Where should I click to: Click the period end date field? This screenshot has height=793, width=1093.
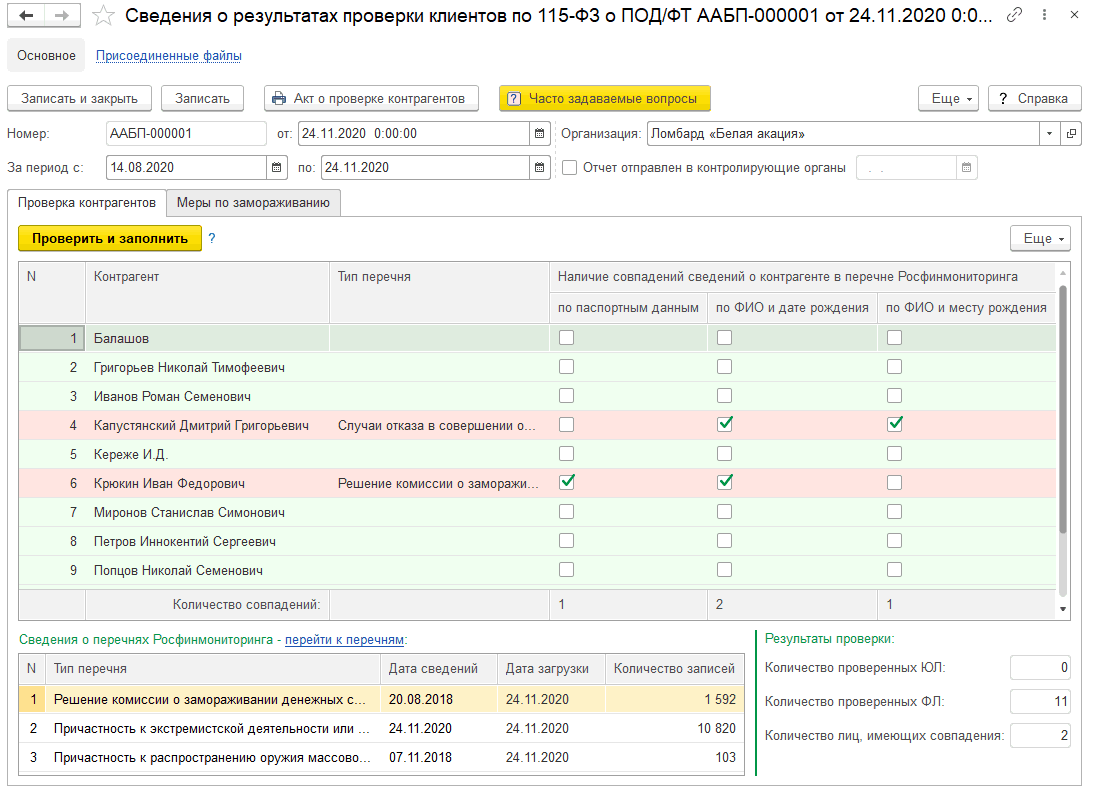(425, 167)
